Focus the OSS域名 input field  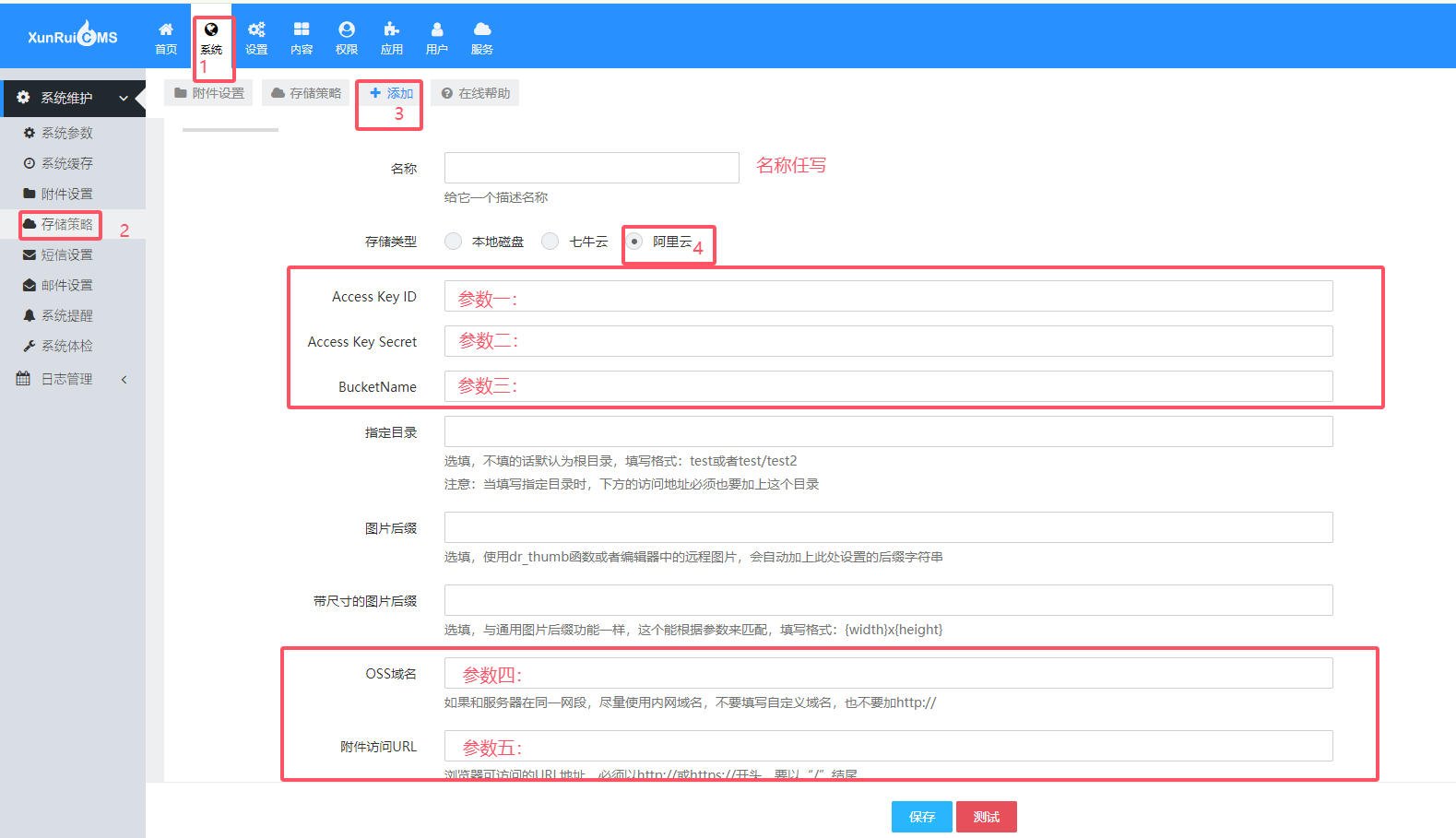click(889, 673)
